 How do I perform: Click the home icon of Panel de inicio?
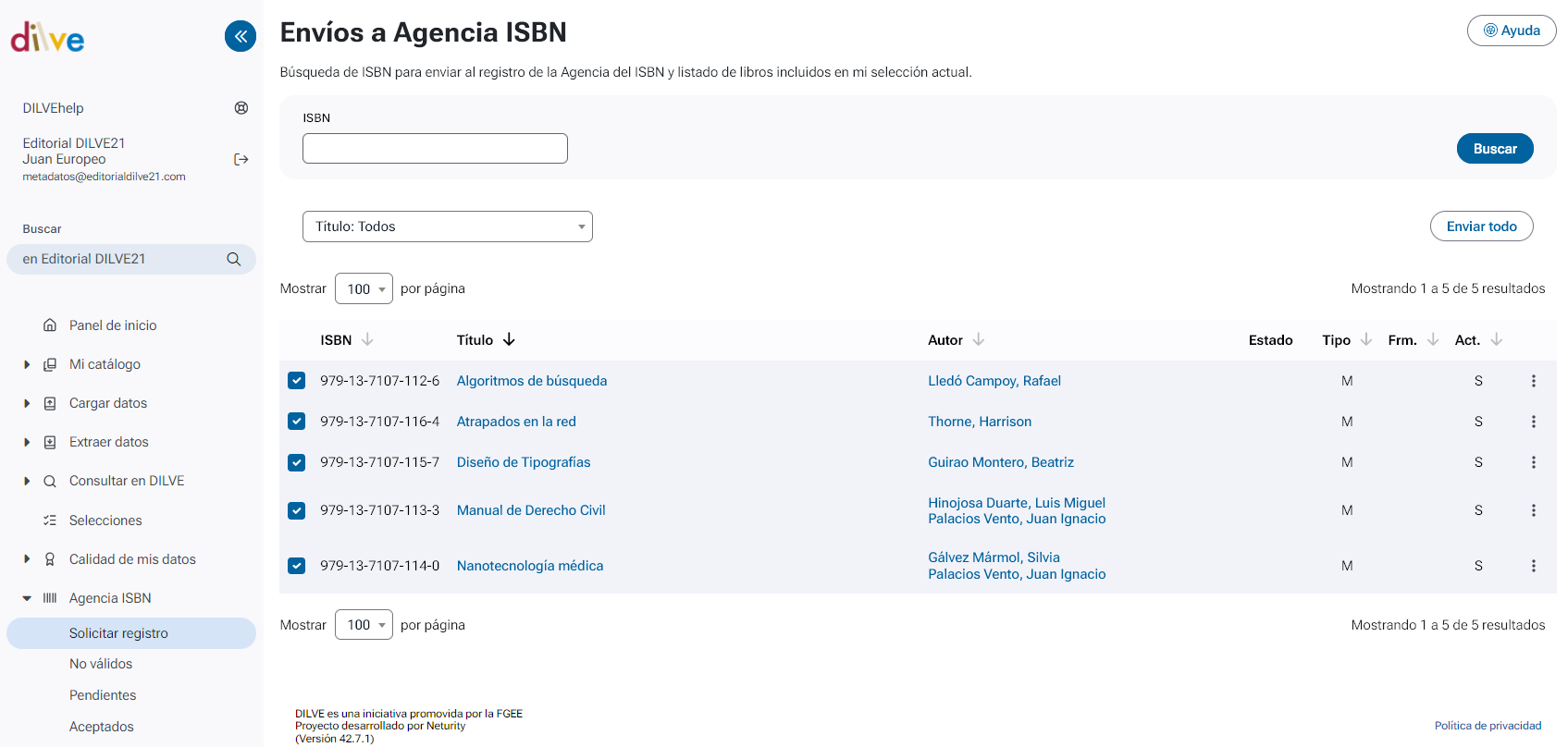click(50, 325)
